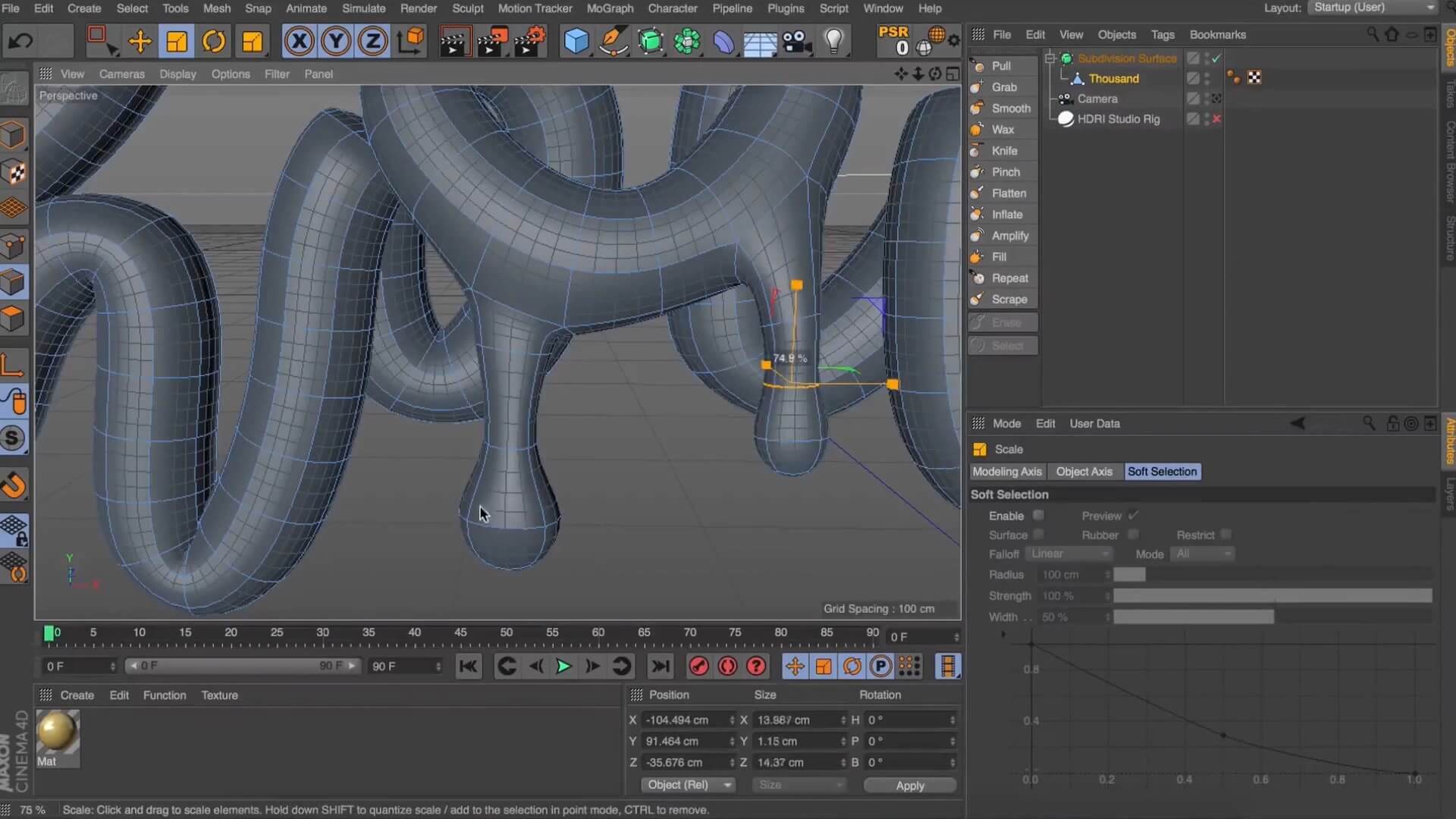Click the Strength slider bar
1456x819 pixels.
pos(1272,596)
